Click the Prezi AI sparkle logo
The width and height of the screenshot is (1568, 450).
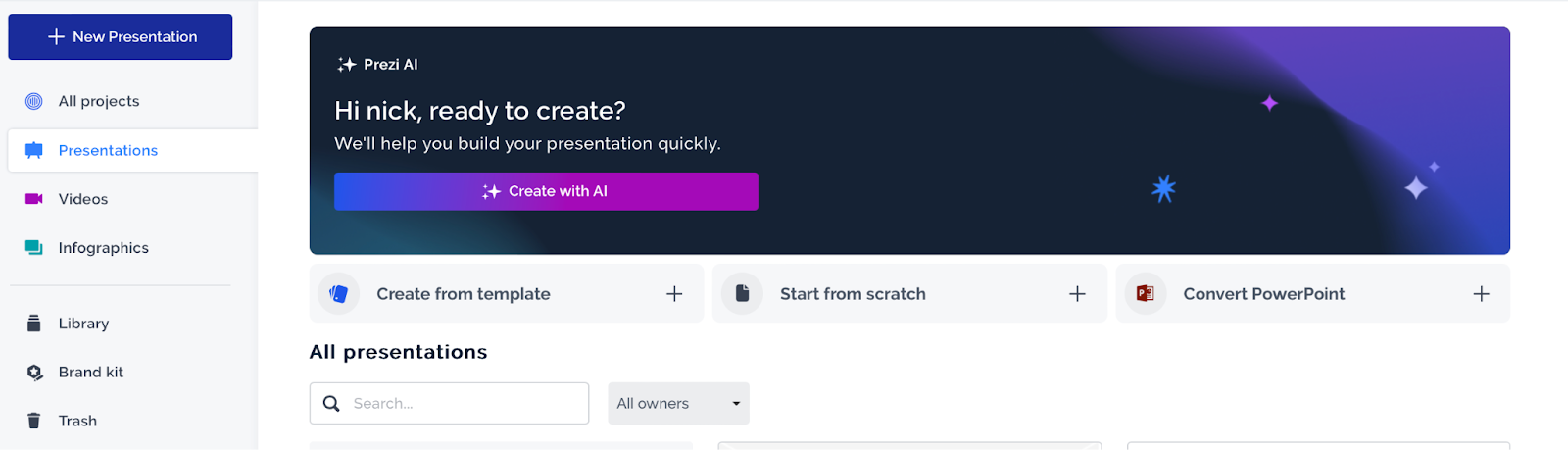coord(346,65)
